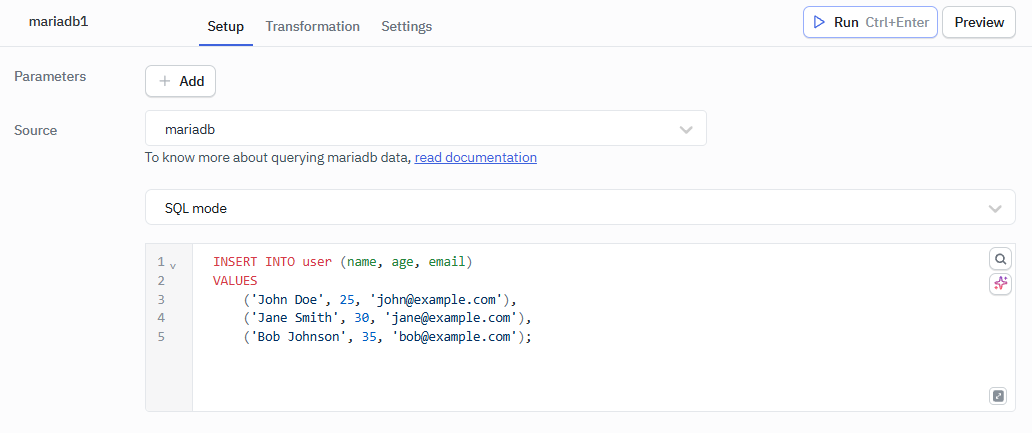This screenshot has height=433, width=1032.
Task: Collapse the code fold arrow on line 1
Action: point(173,266)
